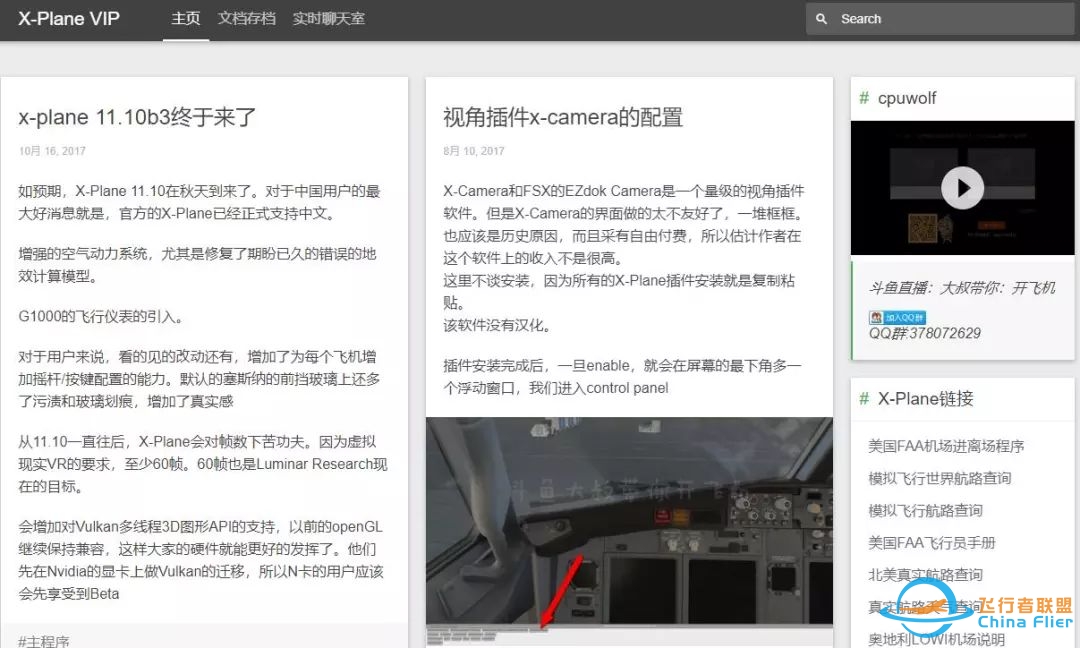Open the #主程序 tag
Viewport: 1080px width, 648px height.
pyautogui.click(x=43, y=641)
